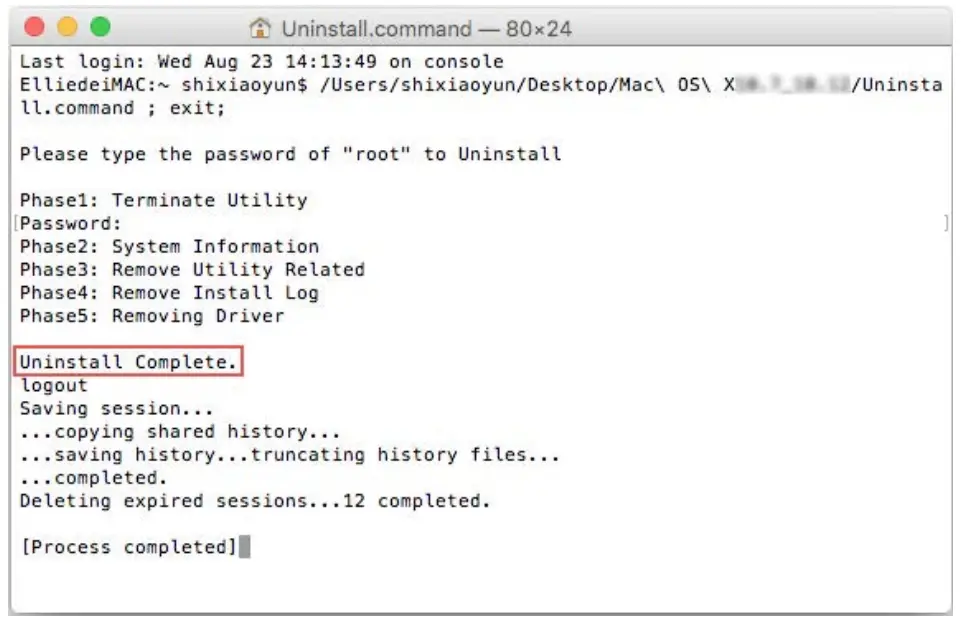Image resolution: width=961 pixels, height=622 pixels.
Task: Click the "Password:" prompt line
Action: (70, 223)
